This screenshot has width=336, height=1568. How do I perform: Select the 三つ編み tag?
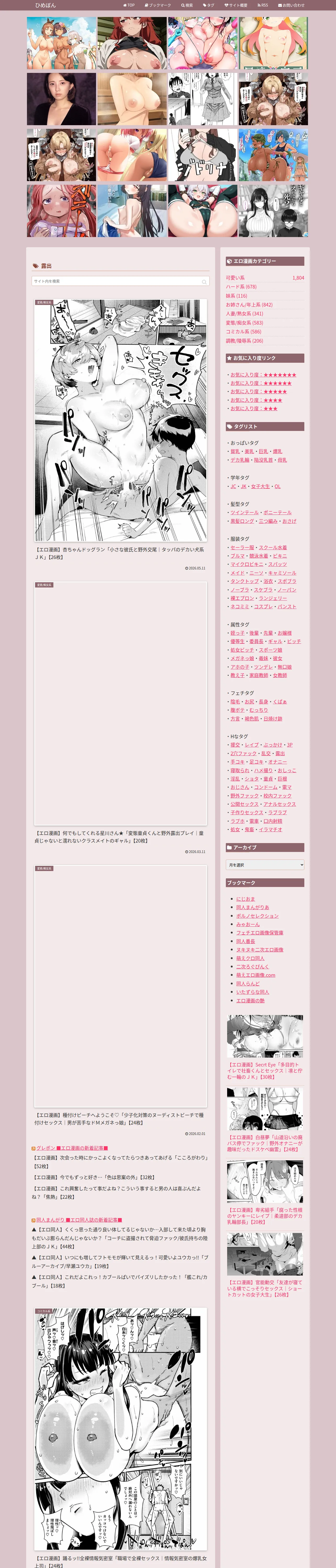pyautogui.click(x=268, y=521)
